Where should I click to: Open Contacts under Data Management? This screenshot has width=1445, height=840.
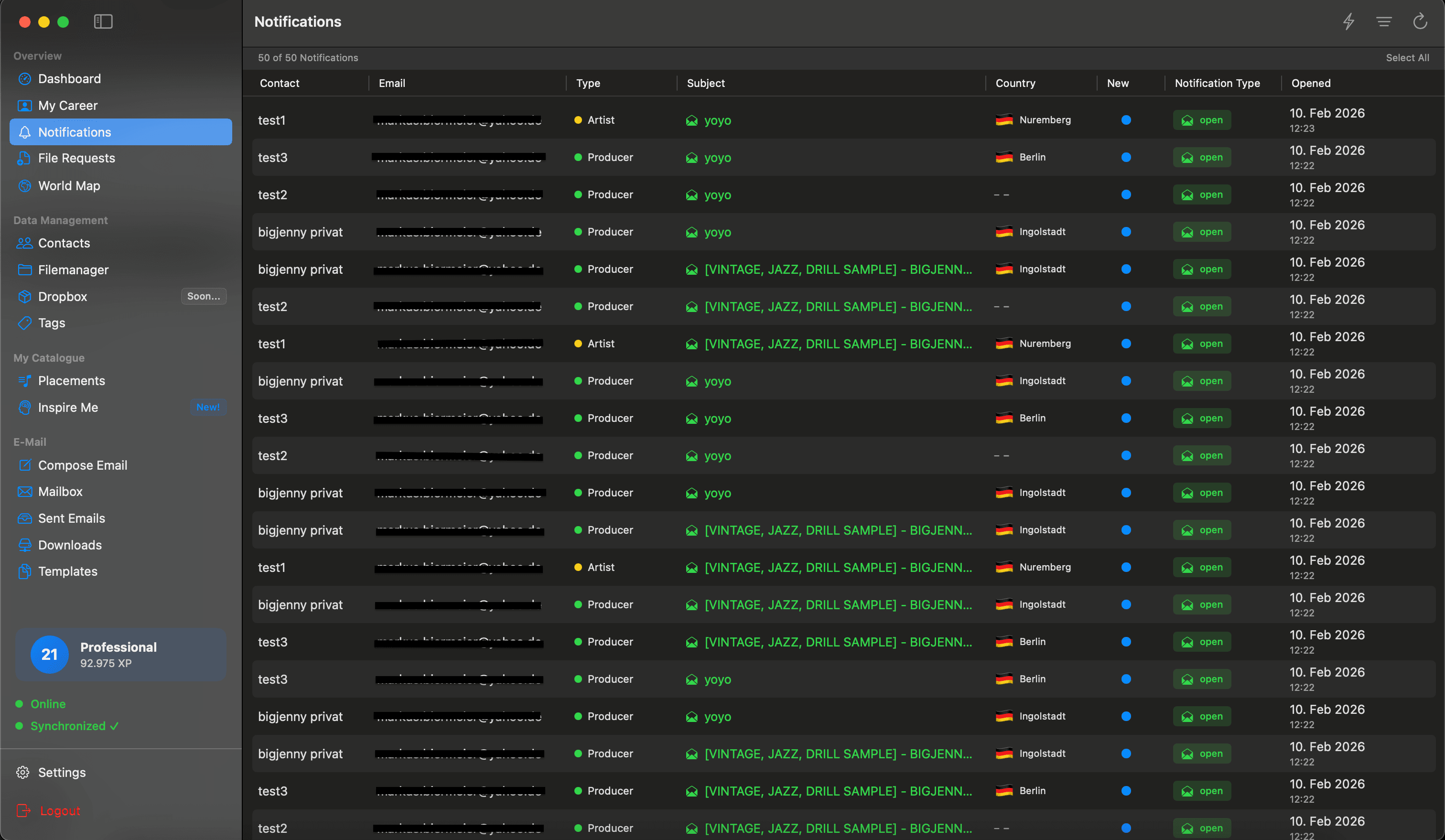pyautogui.click(x=64, y=243)
